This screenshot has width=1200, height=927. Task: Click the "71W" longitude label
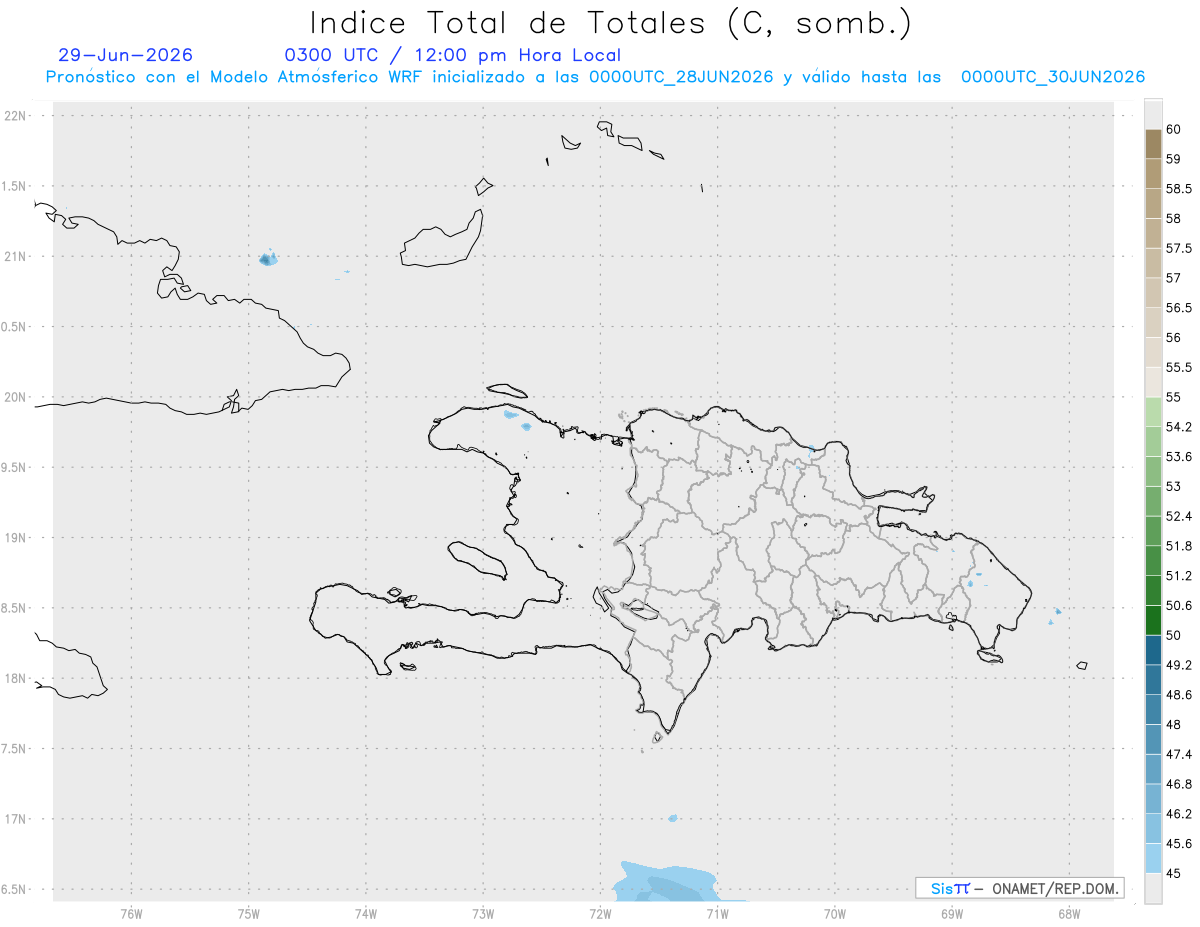[717, 915]
